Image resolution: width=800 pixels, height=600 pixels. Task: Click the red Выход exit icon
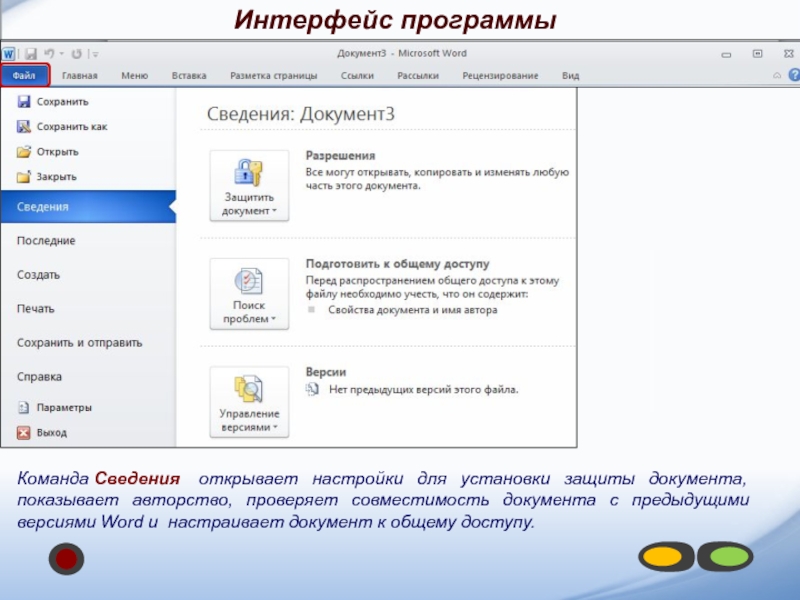[x=24, y=433]
